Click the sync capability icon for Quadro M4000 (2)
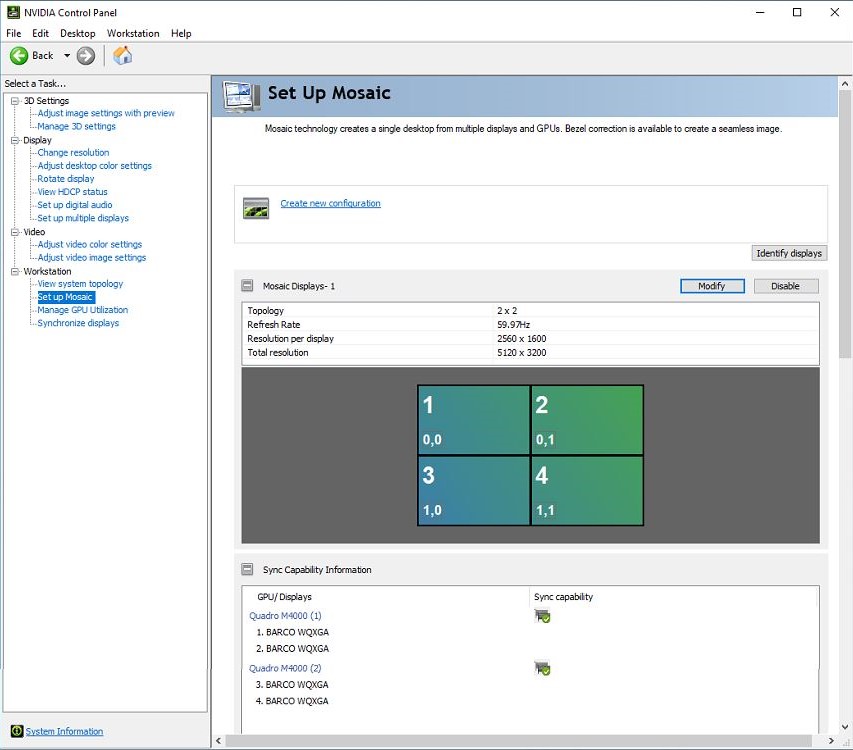853x750 pixels. click(x=542, y=668)
